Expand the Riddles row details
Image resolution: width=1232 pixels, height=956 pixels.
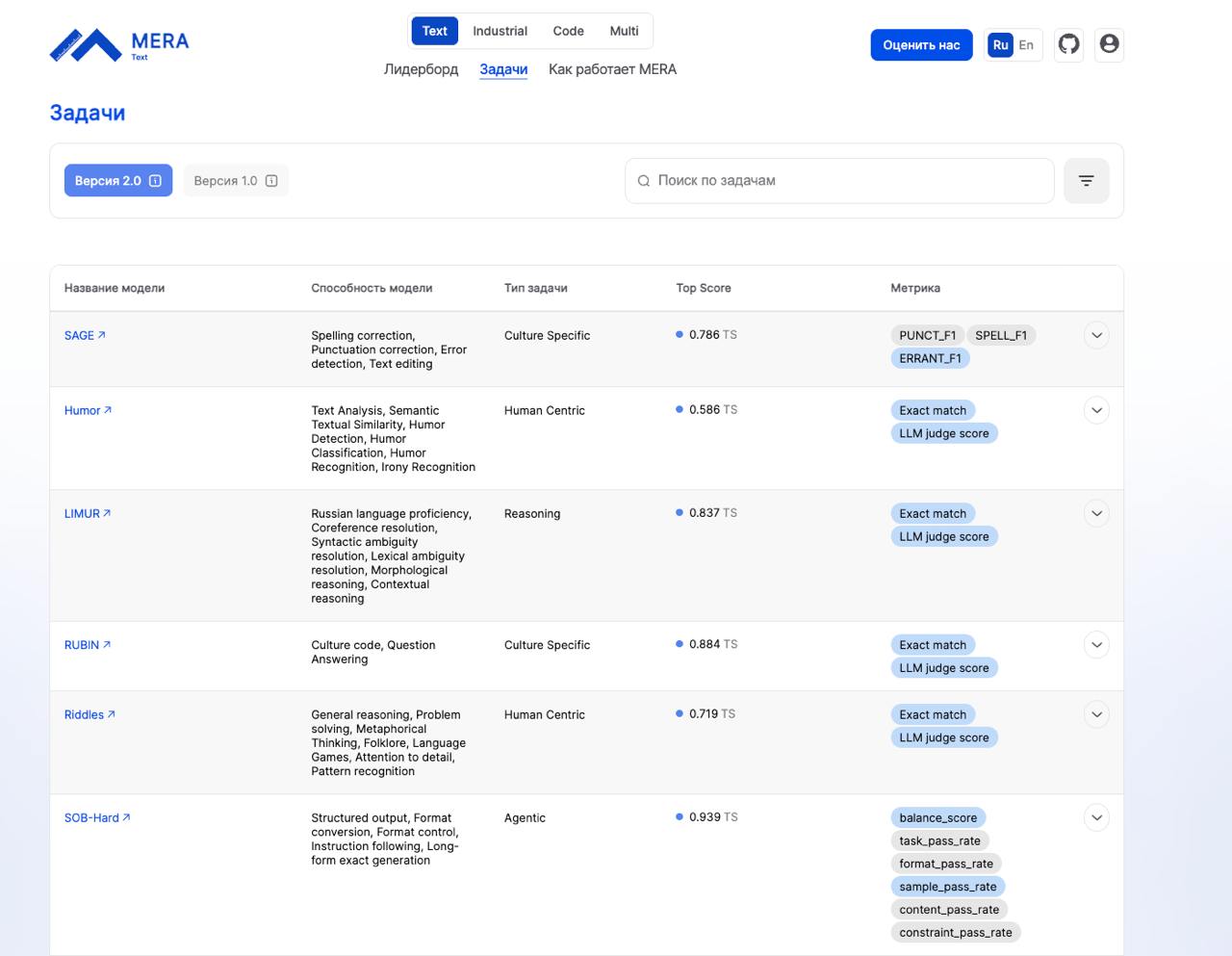click(x=1096, y=714)
